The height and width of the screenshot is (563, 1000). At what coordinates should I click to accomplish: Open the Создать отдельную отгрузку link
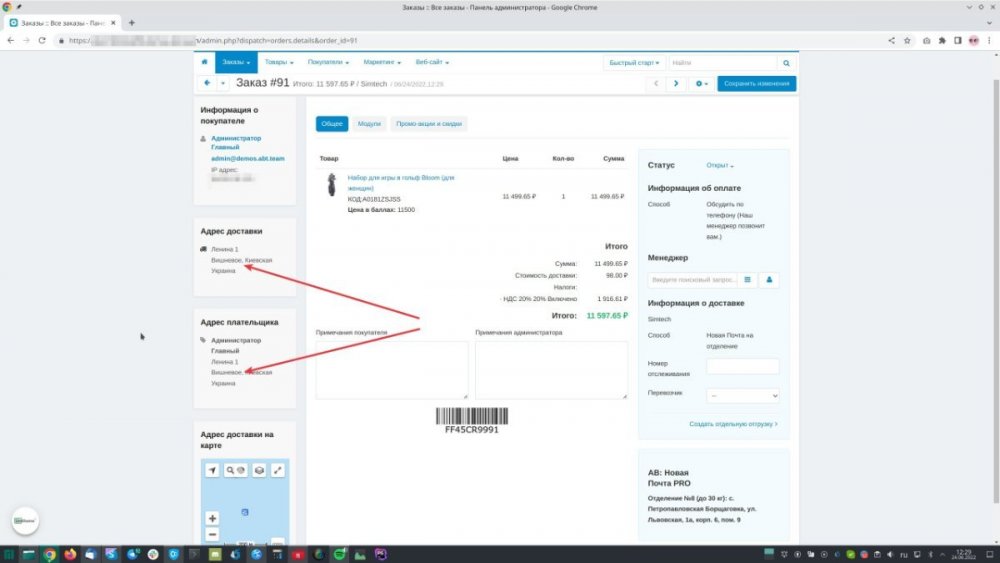pos(732,424)
